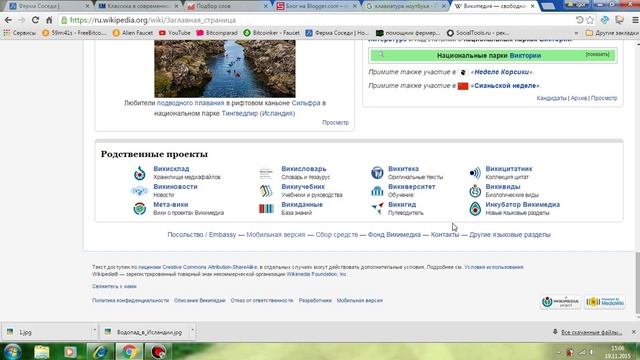
Task: Switch to Chrome in the taskbar
Action: click(x=129, y=352)
